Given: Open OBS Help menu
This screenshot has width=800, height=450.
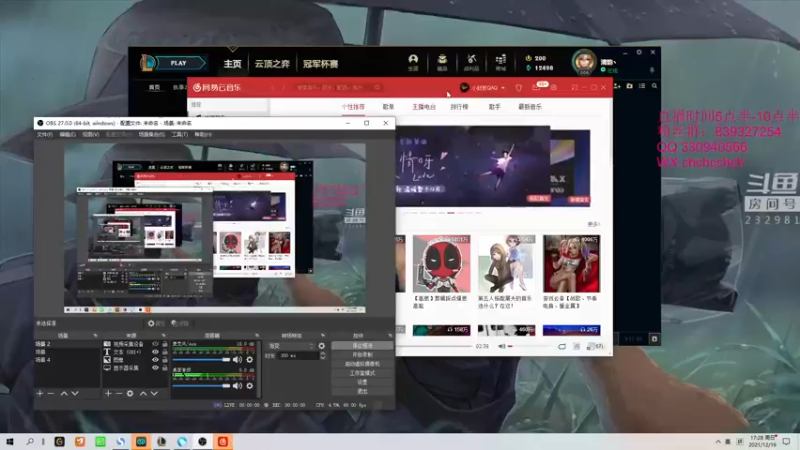Looking at the screenshot, I should (x=203, y=135).
